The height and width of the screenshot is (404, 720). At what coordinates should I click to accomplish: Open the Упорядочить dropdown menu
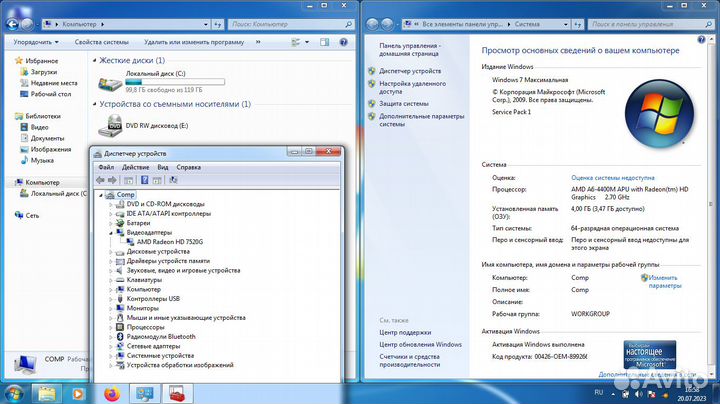pos(36,43)
